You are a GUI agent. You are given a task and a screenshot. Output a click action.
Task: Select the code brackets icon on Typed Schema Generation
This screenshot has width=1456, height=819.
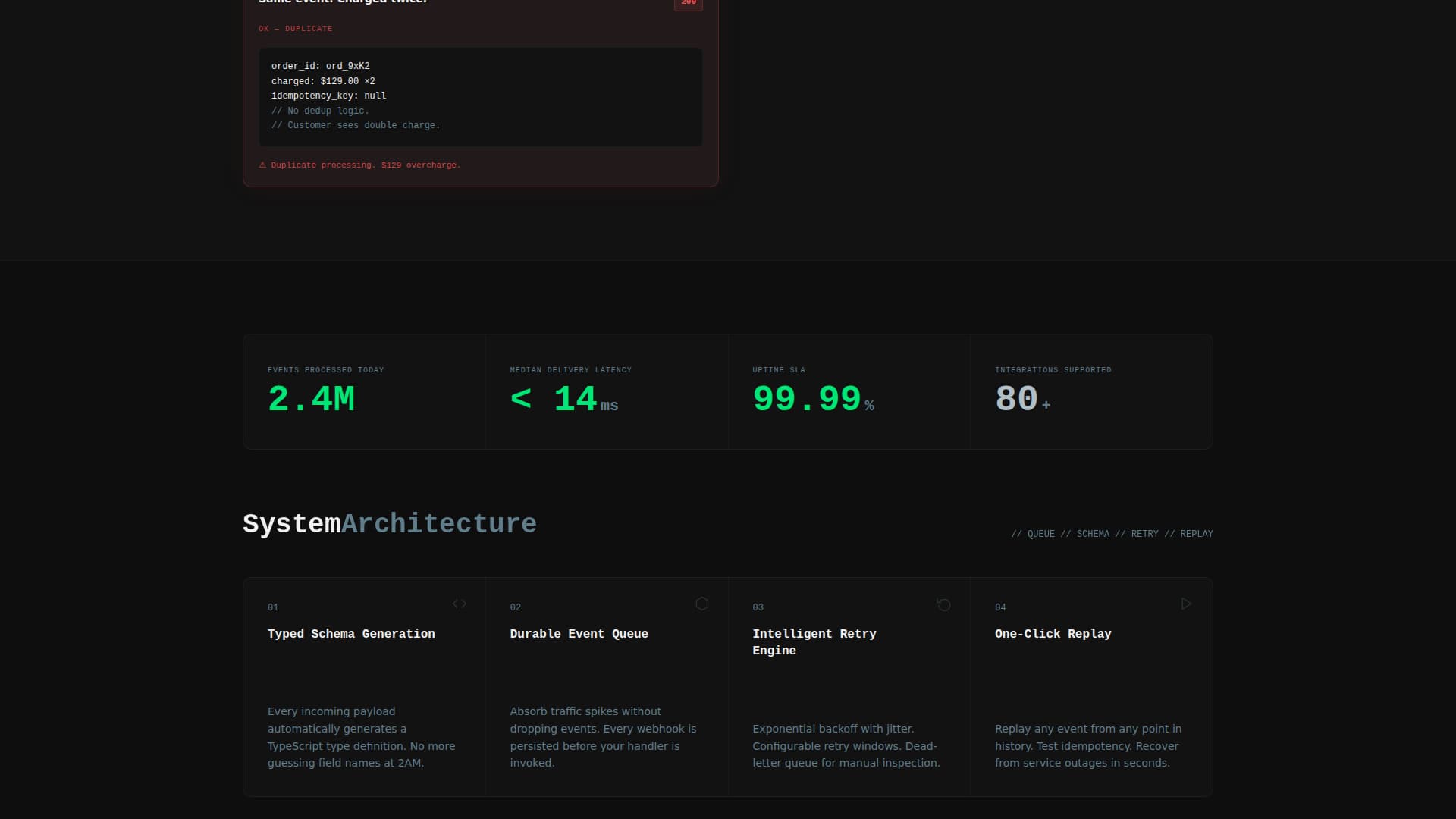click(459, 604)
